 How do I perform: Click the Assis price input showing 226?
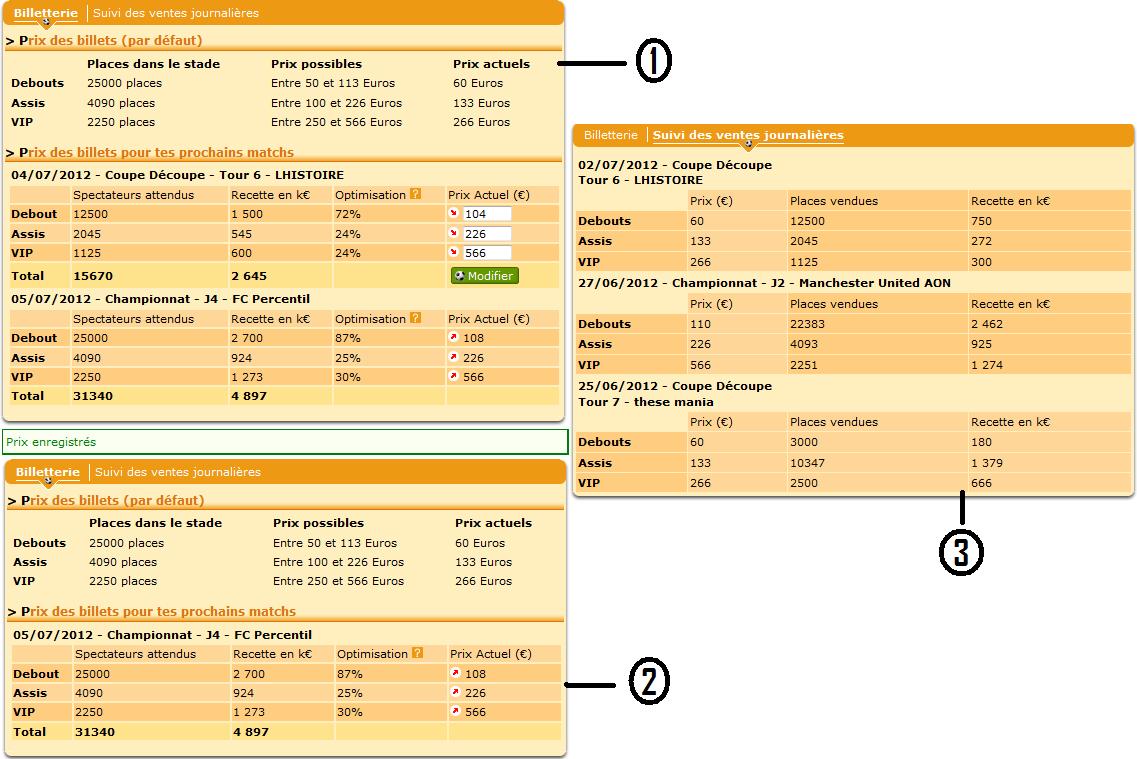[x=487, y=233]
